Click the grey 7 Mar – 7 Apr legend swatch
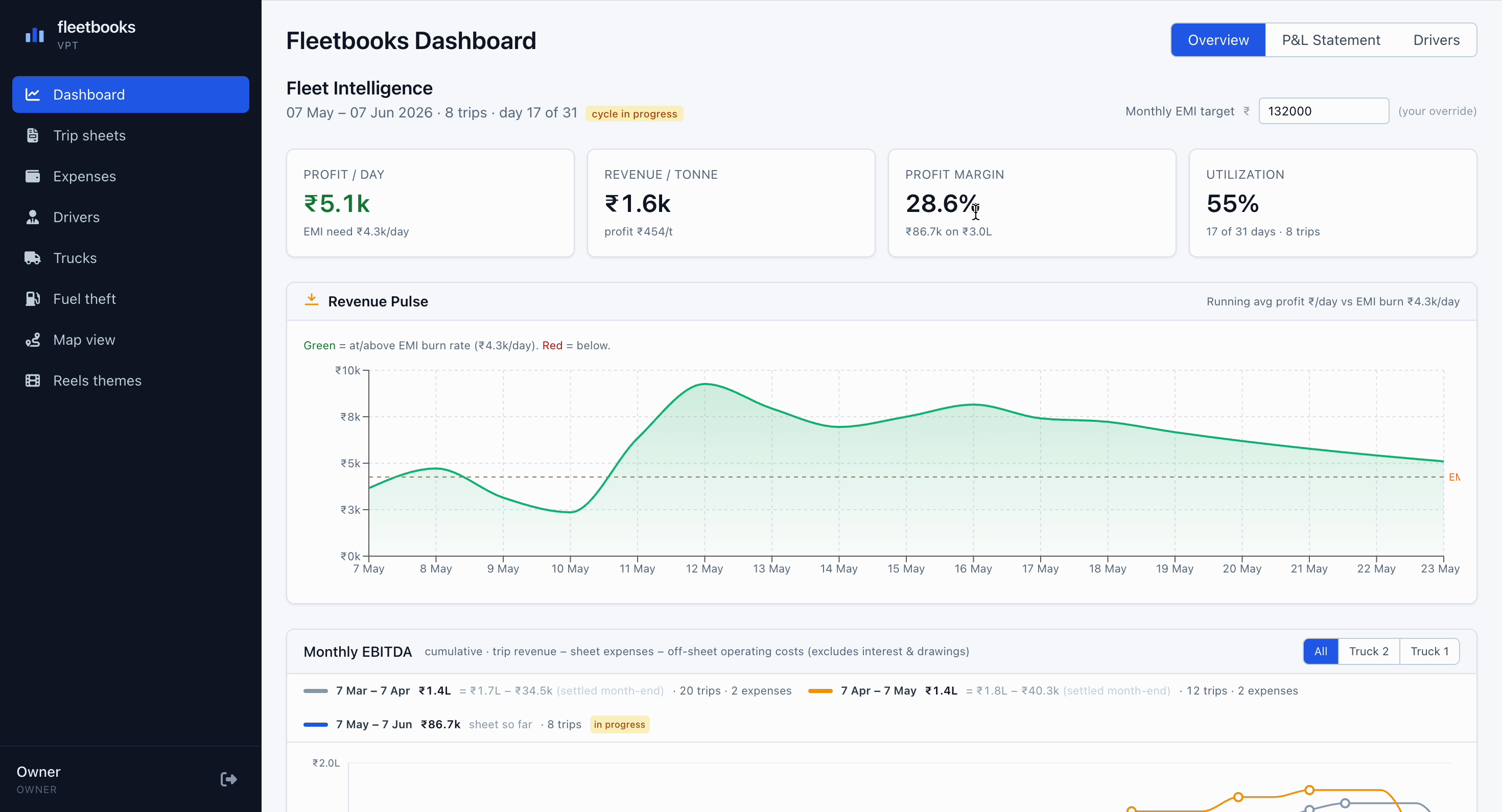This screenshot has width=1502, height=812. 315,691
